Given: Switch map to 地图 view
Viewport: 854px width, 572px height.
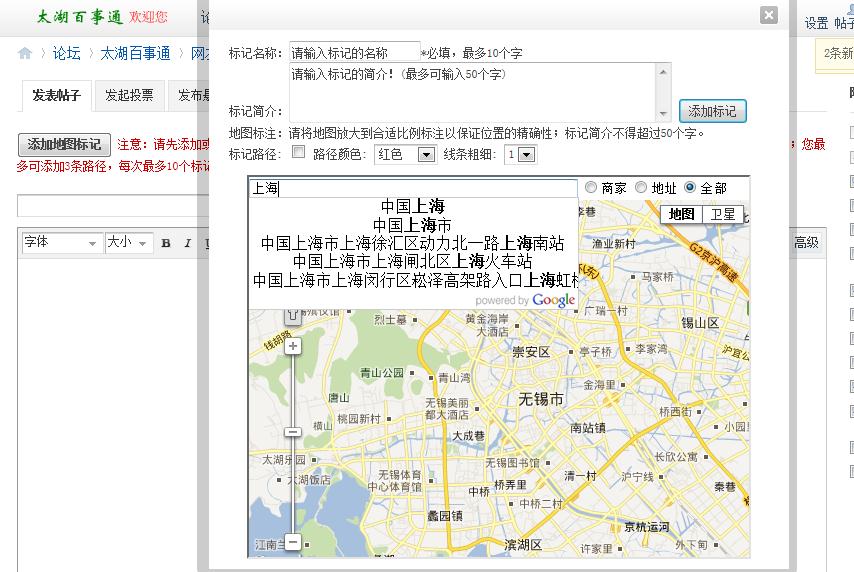Looking at the screenshot, I should 681,214.
